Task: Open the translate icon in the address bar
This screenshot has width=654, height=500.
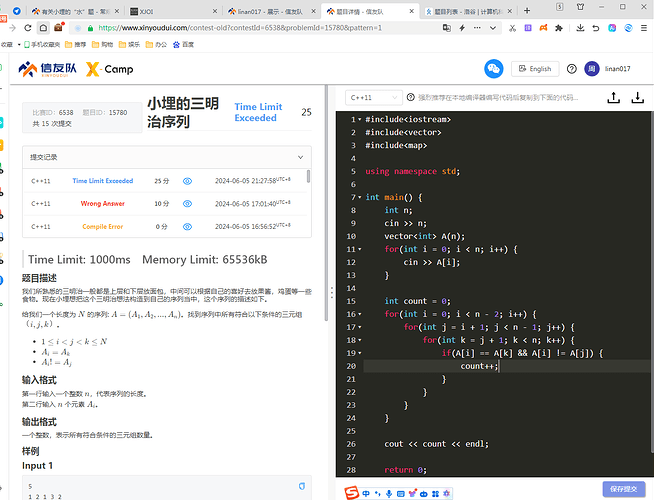Action: click(x=447, y=28)
